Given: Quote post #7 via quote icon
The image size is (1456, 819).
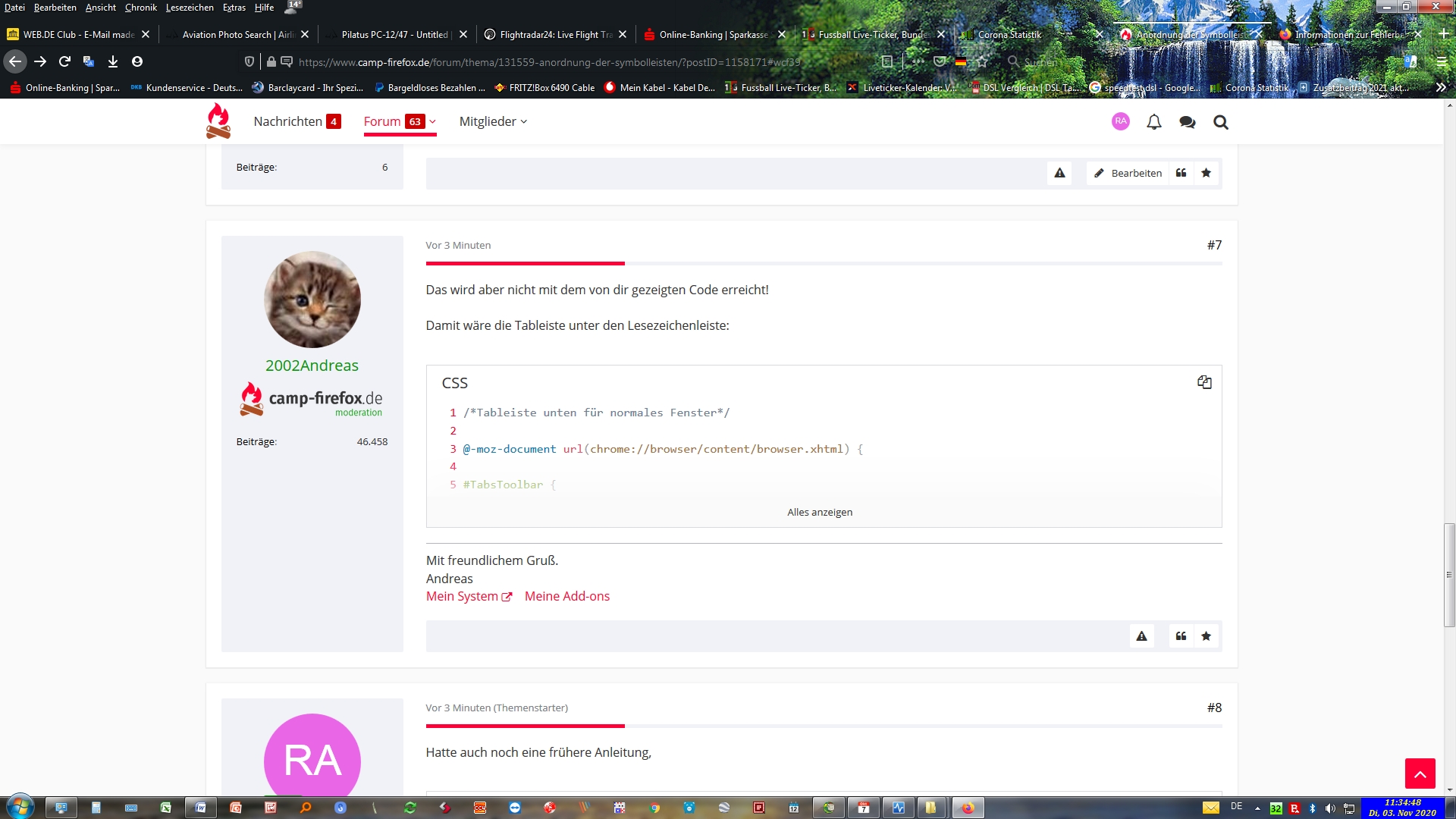Looking at the screenshot, I should click(x=1181, y=636).
